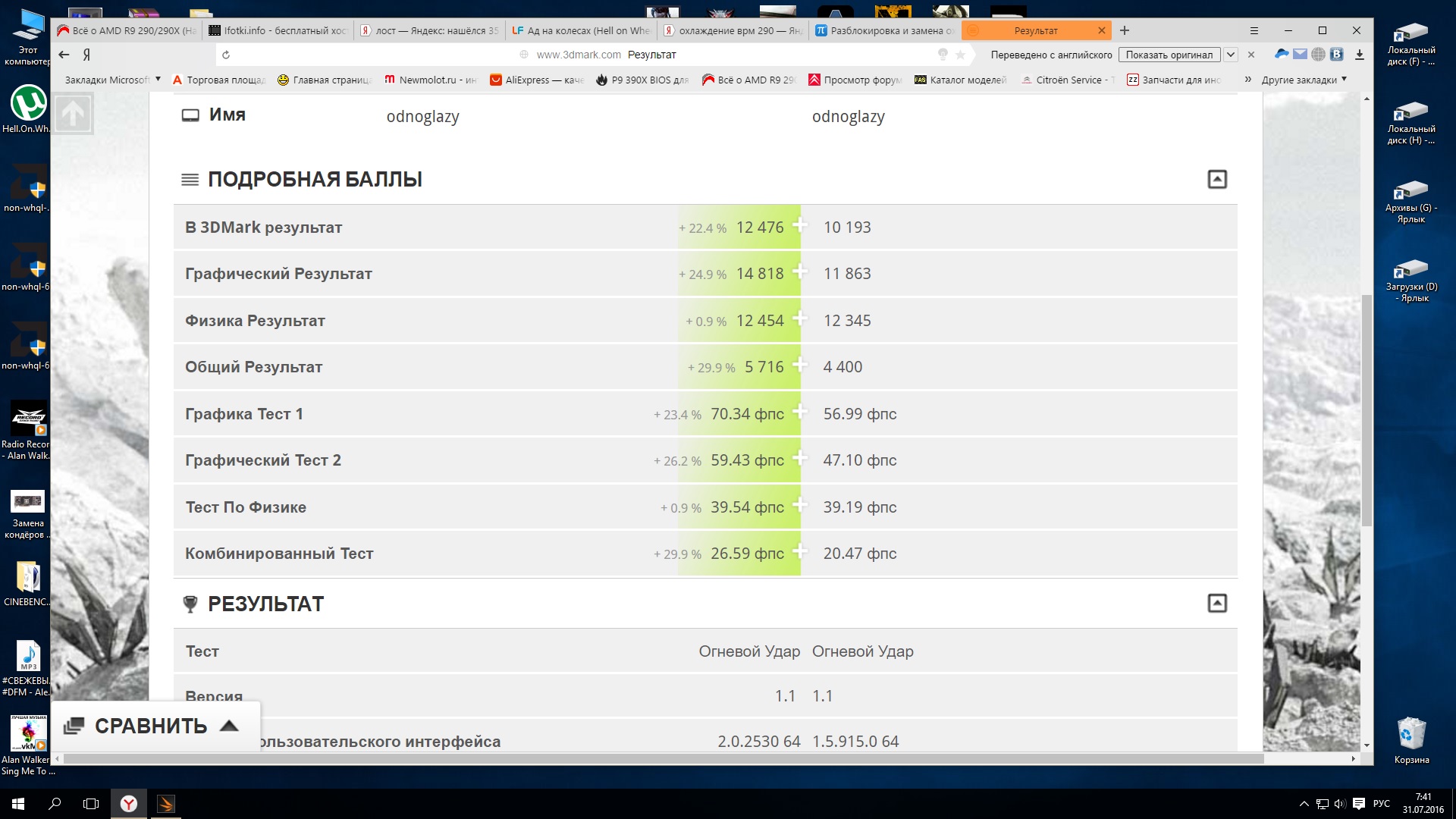Click the vertical page scrollbar
Image resolution: width=1456 pixels, height=819 pixels.
tap(1367, 409)
